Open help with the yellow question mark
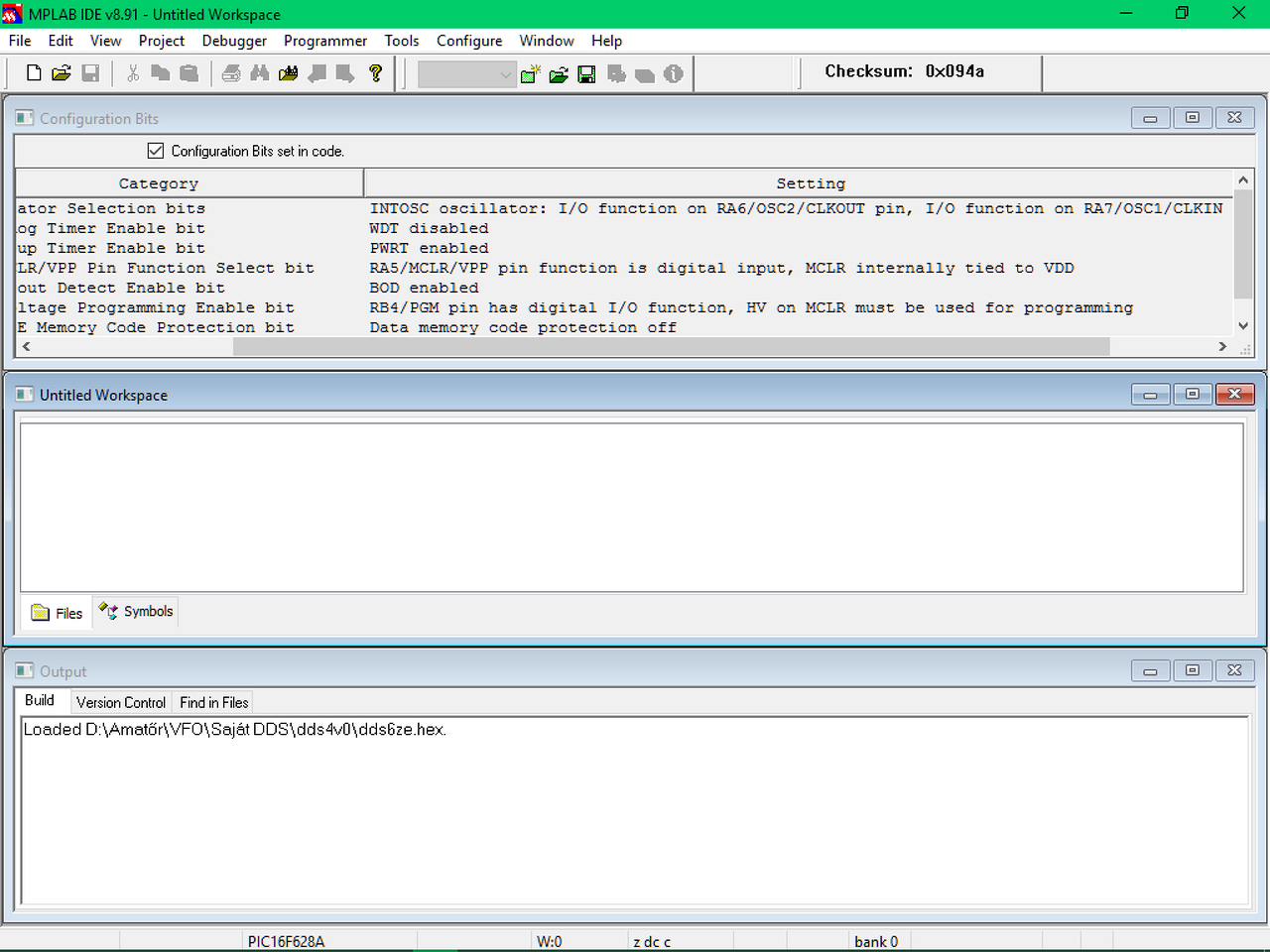Image resolution: width=1270 pixels, height=952 pixels. (x=375, y=73)
